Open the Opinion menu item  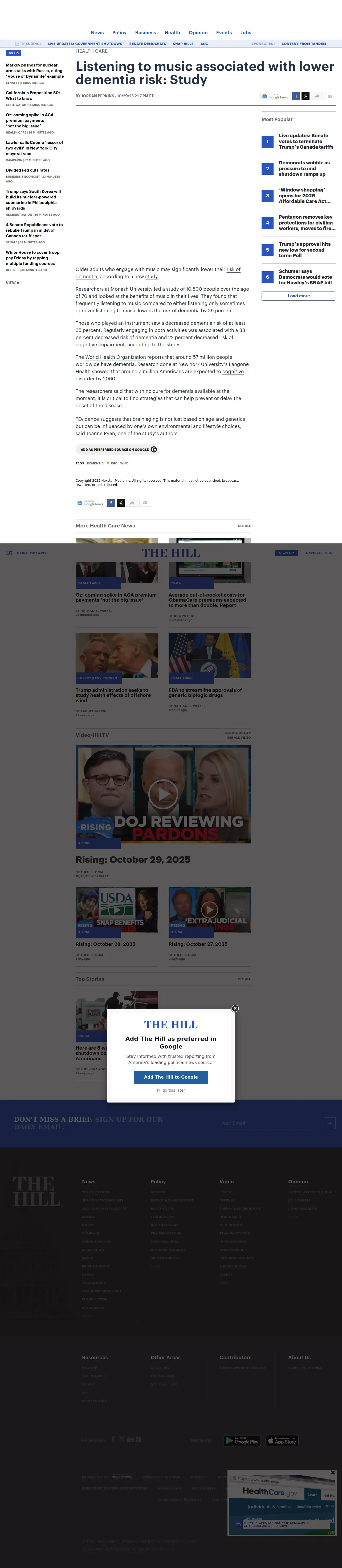pyautogui.click(x=198, y=33)
